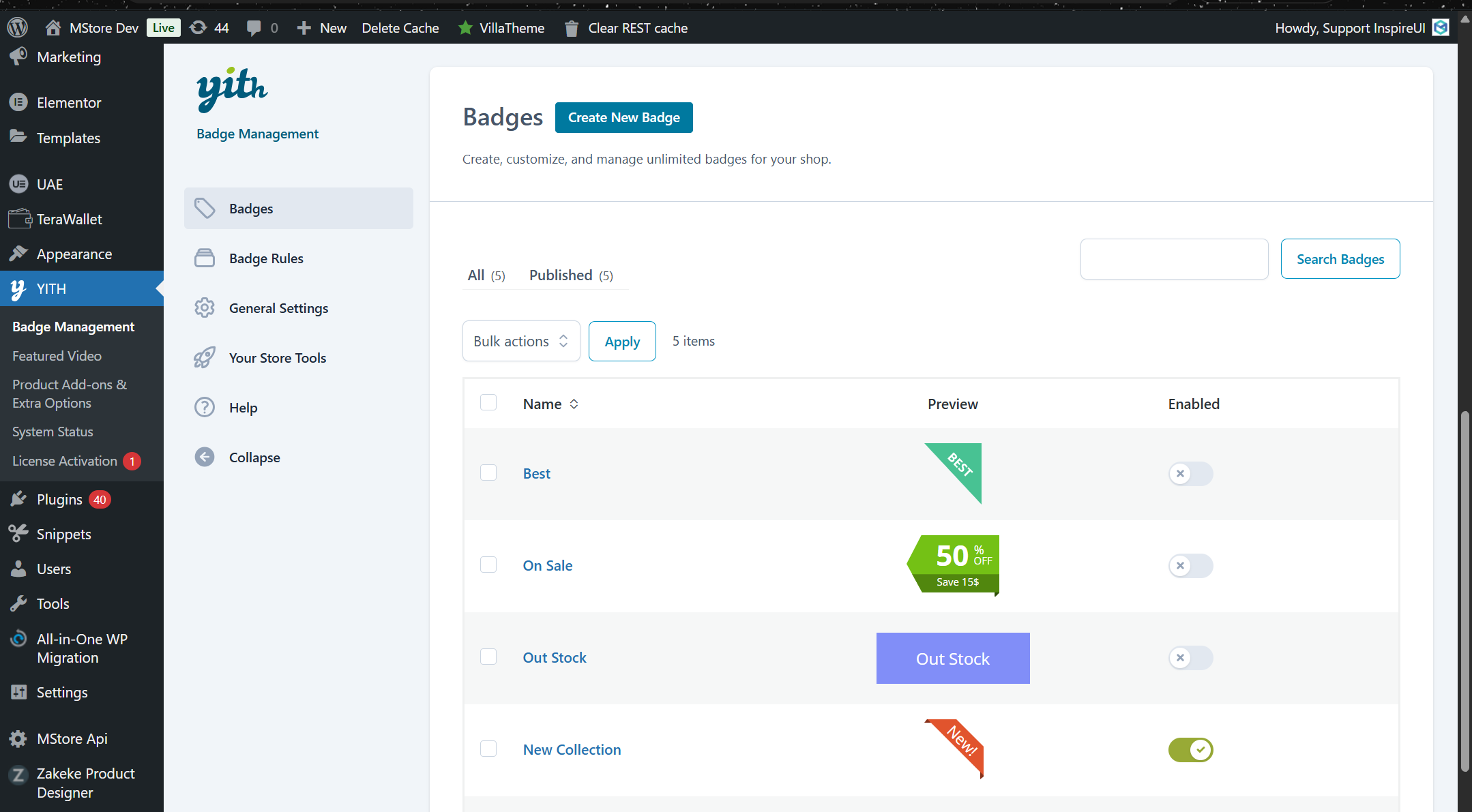This screenshot has width=1472, height=812.
Task: Open the New content menu in admin bar
Action: (323, 28)
